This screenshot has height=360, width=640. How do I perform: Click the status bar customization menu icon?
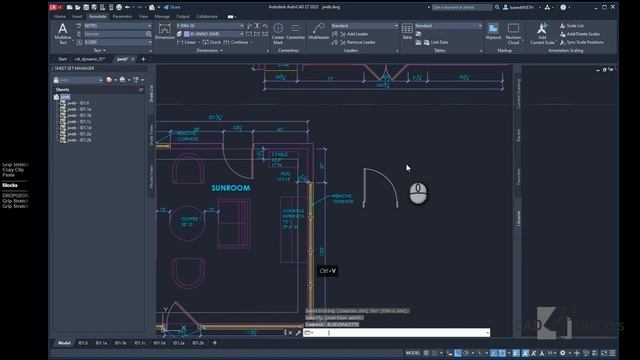click(612, 353)
